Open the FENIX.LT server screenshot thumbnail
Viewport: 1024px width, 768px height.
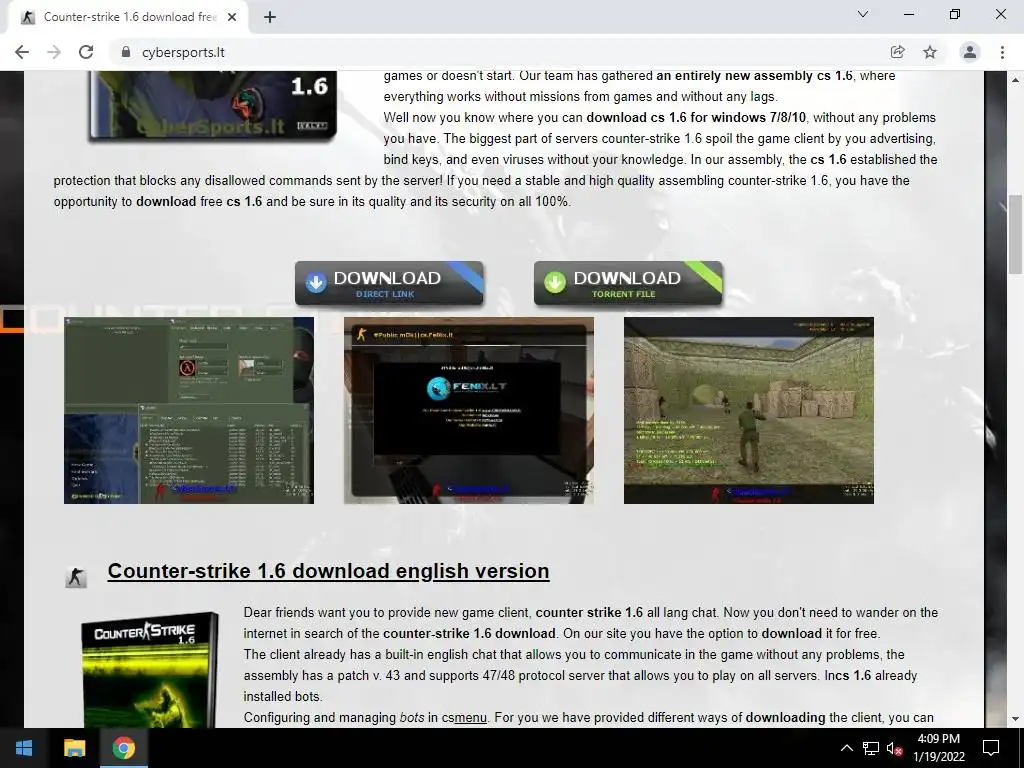click(x=469, y=410)
